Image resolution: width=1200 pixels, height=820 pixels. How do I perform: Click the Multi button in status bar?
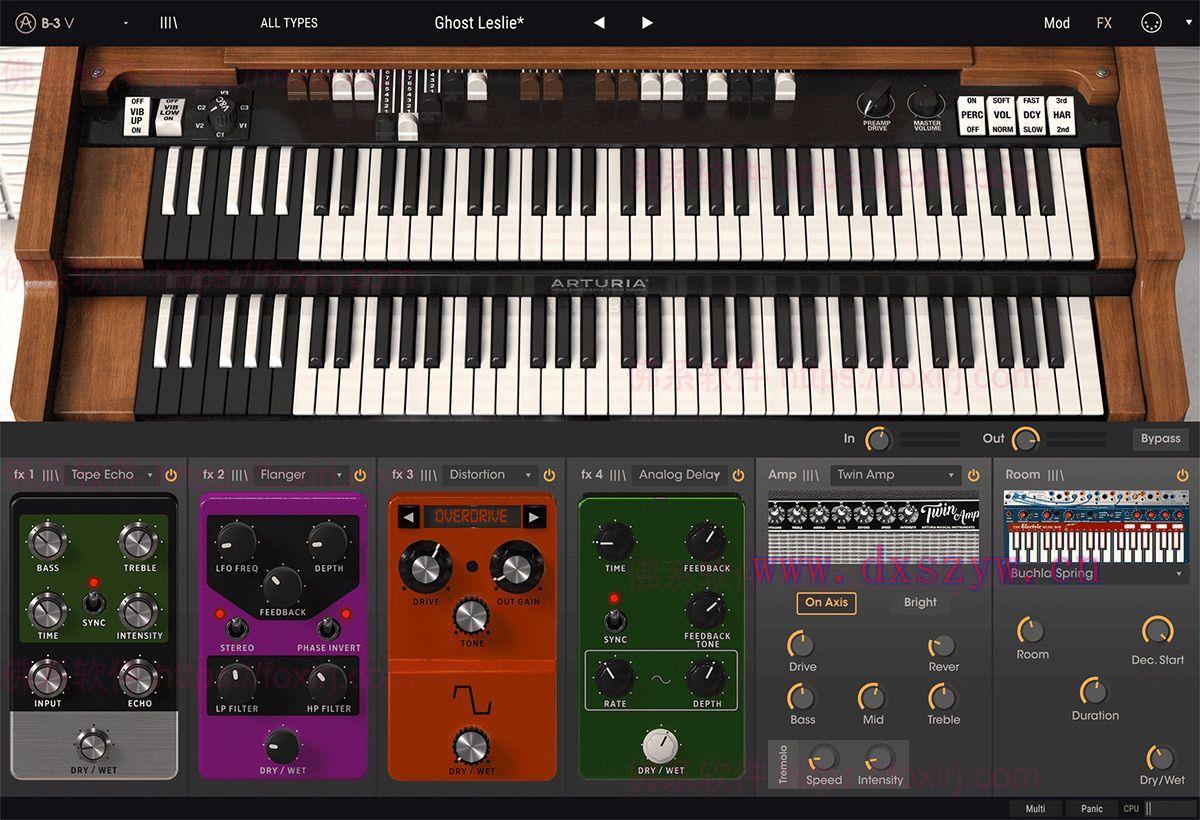(1035, 809)
